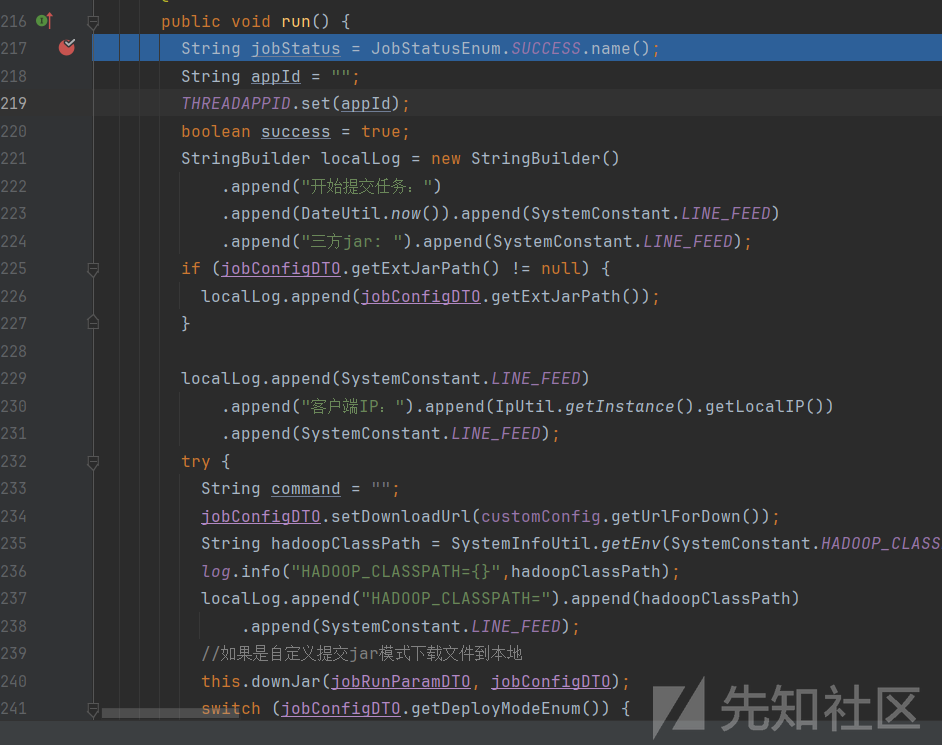Click the run() method name on line 216
The height and width of the screenshot is (745, 942).
tap(296, 22)
